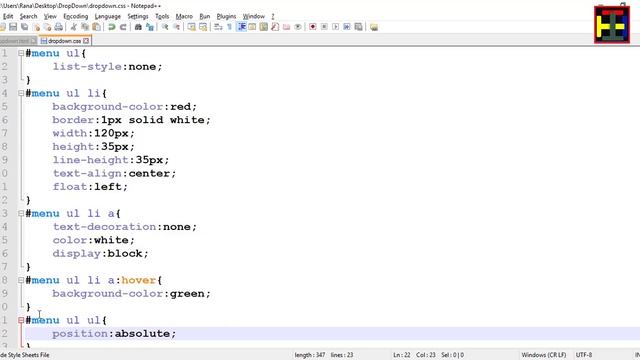This screenshot has width=640, height=360.
Task: Click the Redo arrow icon
Action: click(x=123, y=27)
